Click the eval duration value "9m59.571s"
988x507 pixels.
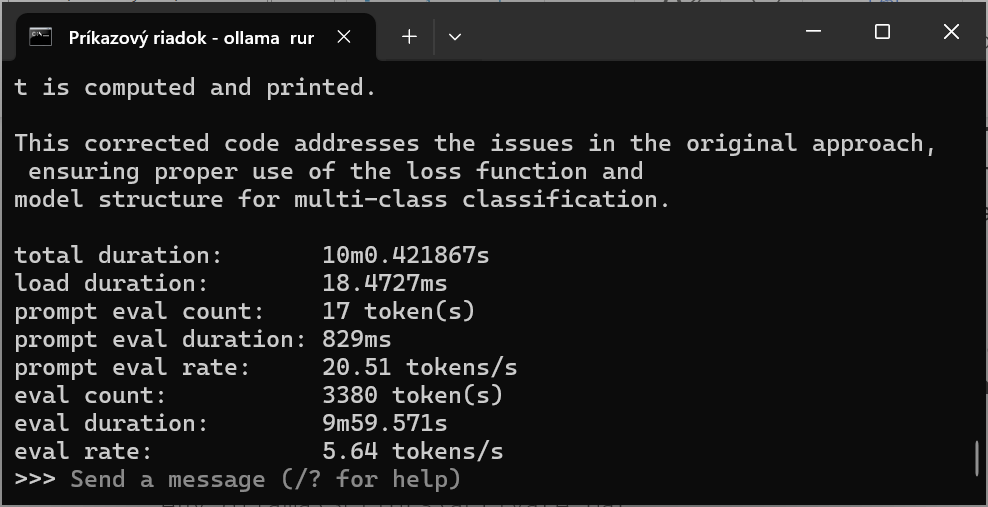pos(384,423)
